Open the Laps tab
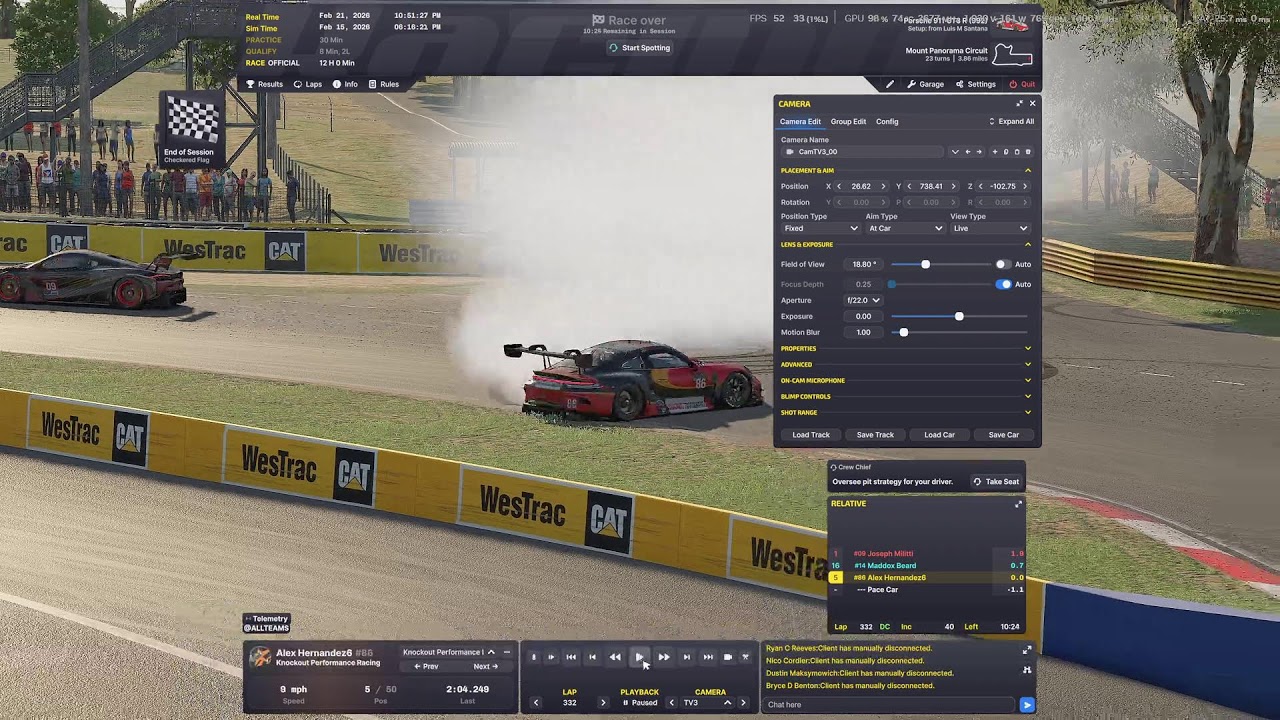1280x720 pixels. (x=307, y=84)
